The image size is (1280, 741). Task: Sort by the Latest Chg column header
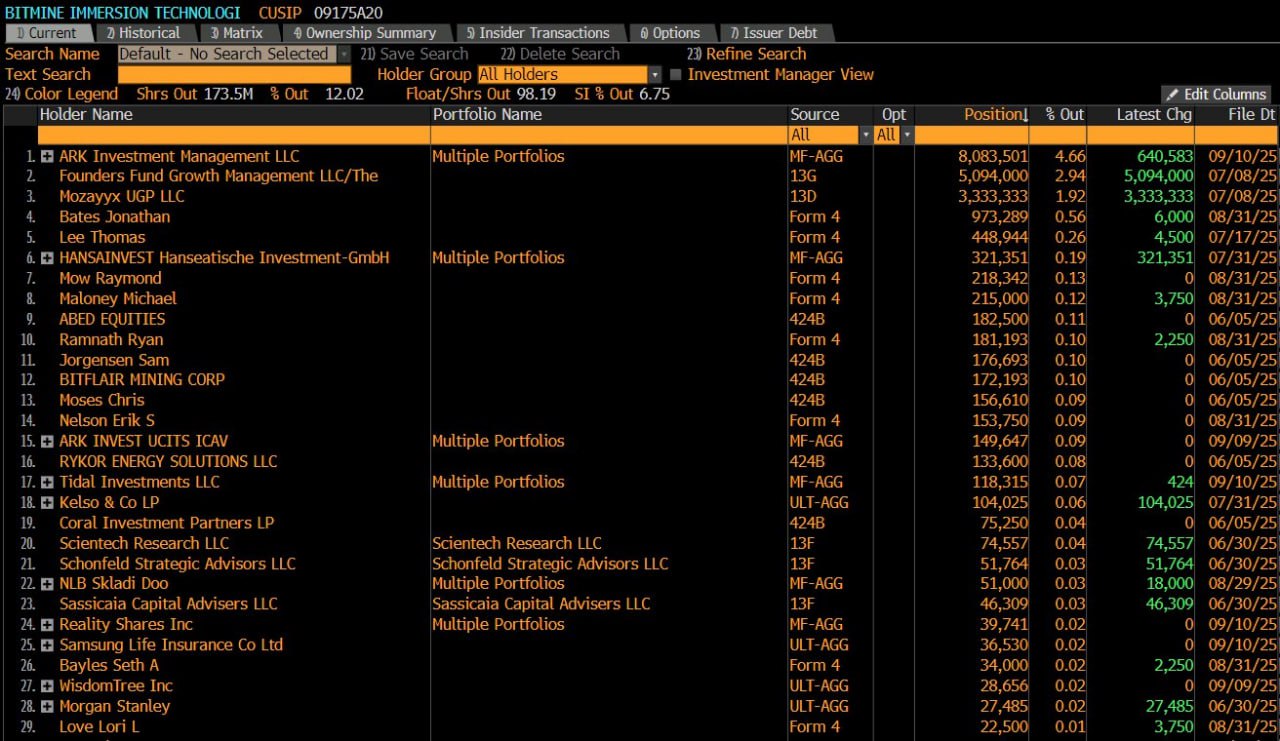(1154, 115)
